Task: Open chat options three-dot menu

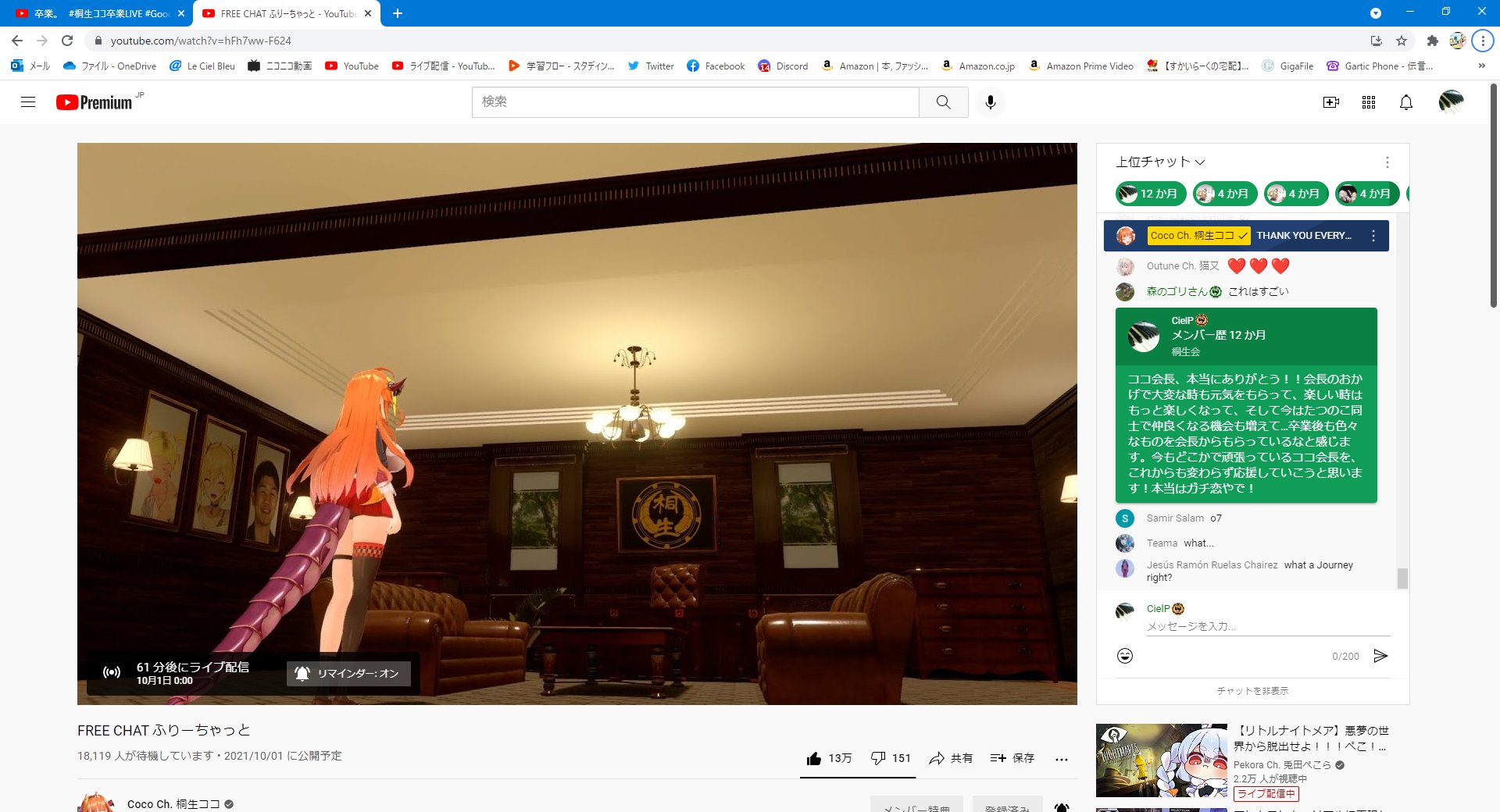Action: point(1387,162)
